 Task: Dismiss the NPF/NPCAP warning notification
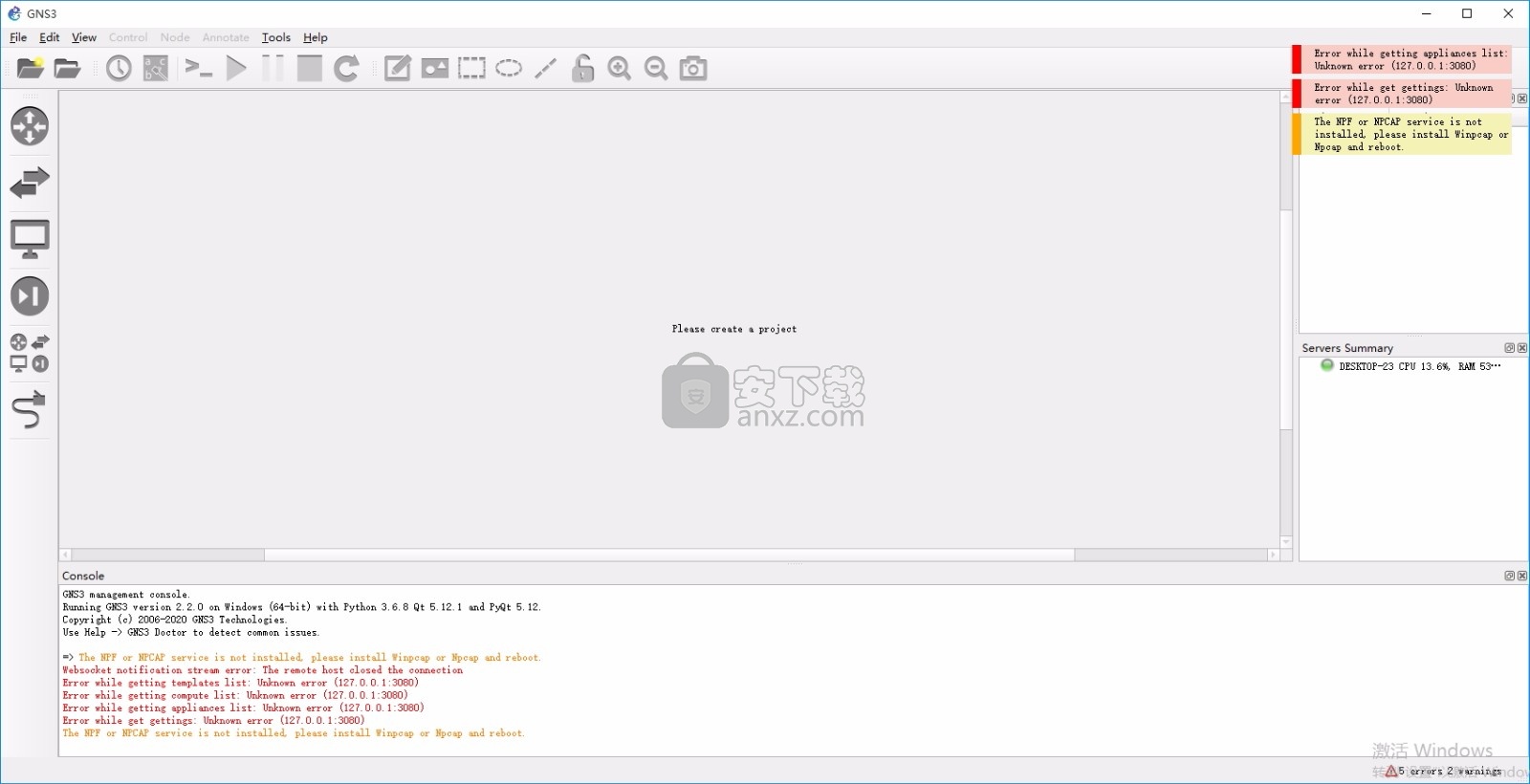(x=1402, y=134)
